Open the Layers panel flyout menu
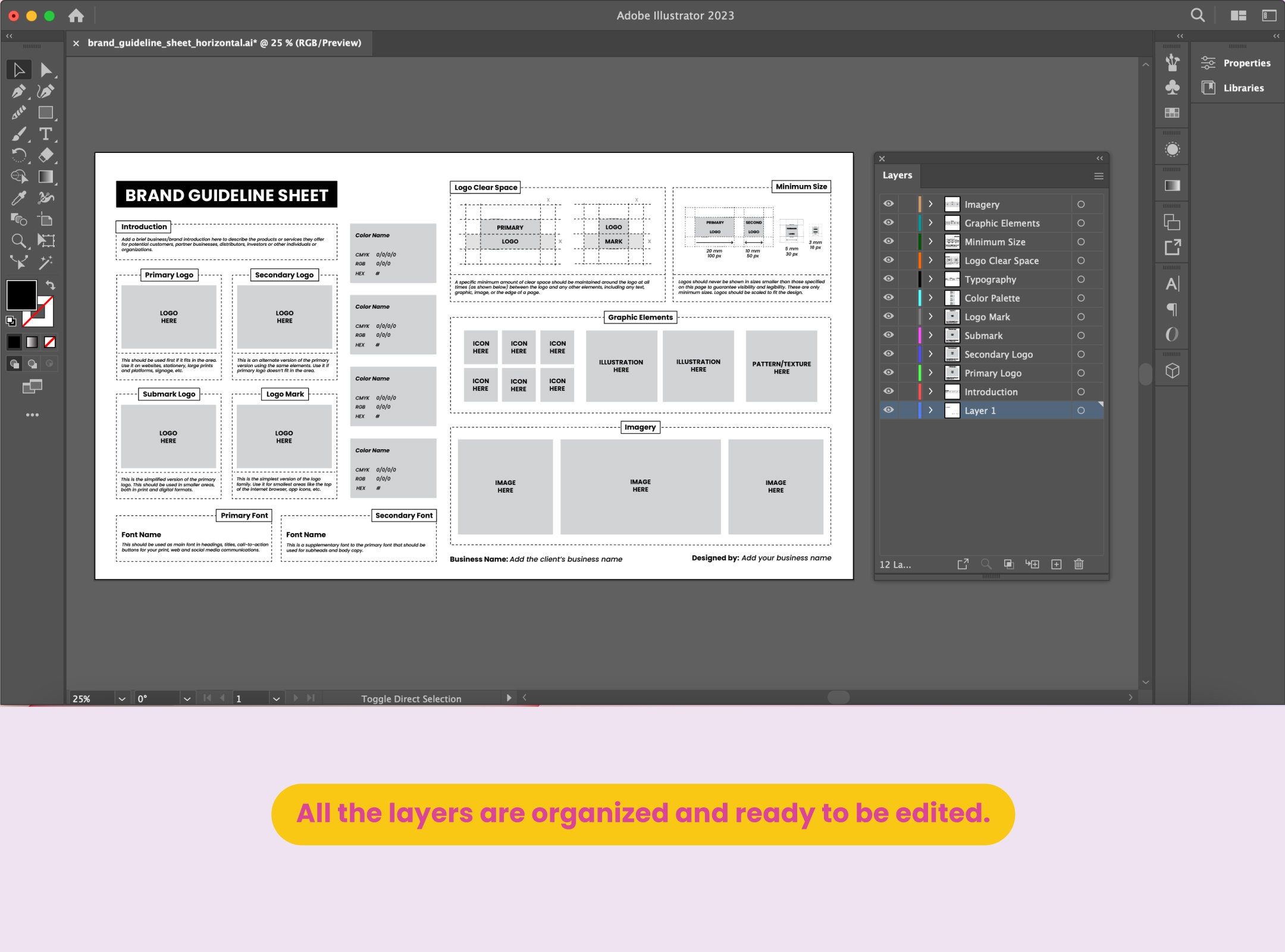Image resolution: width=1285 pixels, height=952 pixels. pyautogui.click(x=1098, y=176)
